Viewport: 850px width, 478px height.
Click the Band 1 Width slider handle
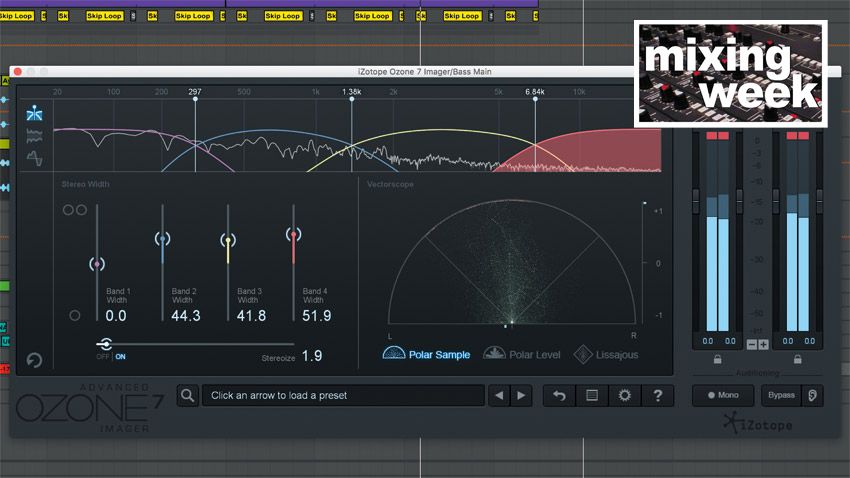[x=97, y=264]
